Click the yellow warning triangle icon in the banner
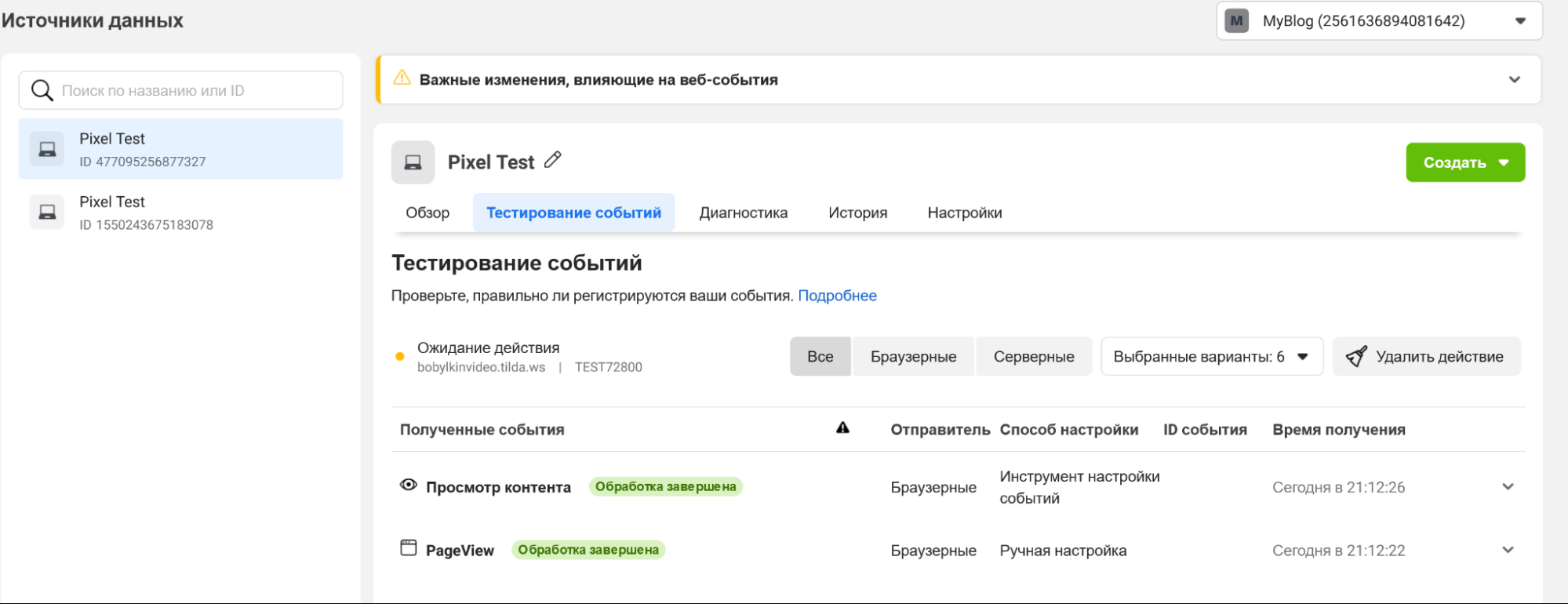1568x604 pixels. point(402,78)
